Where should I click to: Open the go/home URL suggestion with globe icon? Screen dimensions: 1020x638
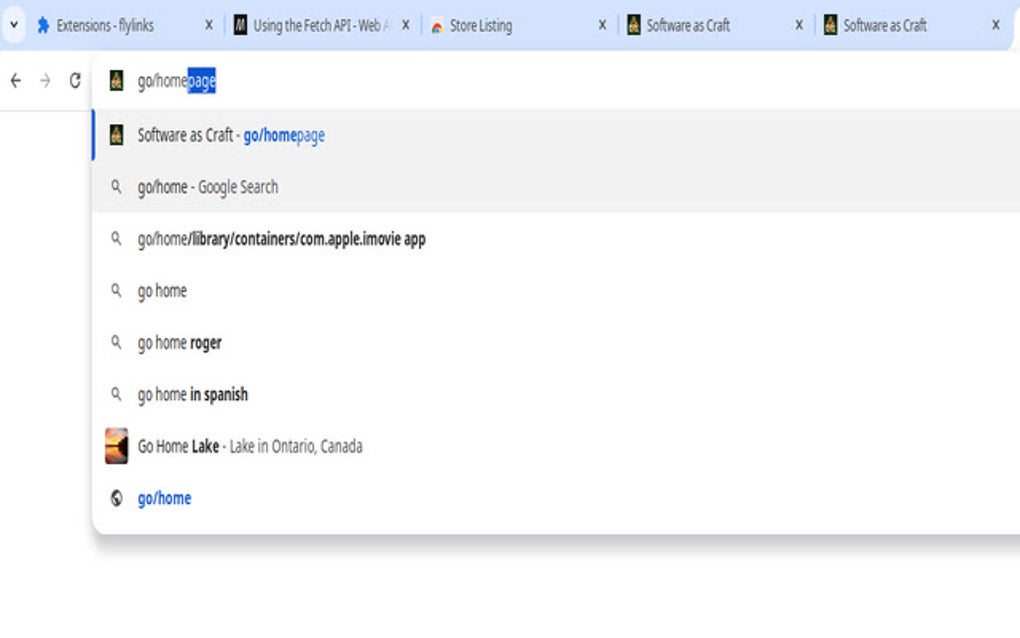point(164,498)
